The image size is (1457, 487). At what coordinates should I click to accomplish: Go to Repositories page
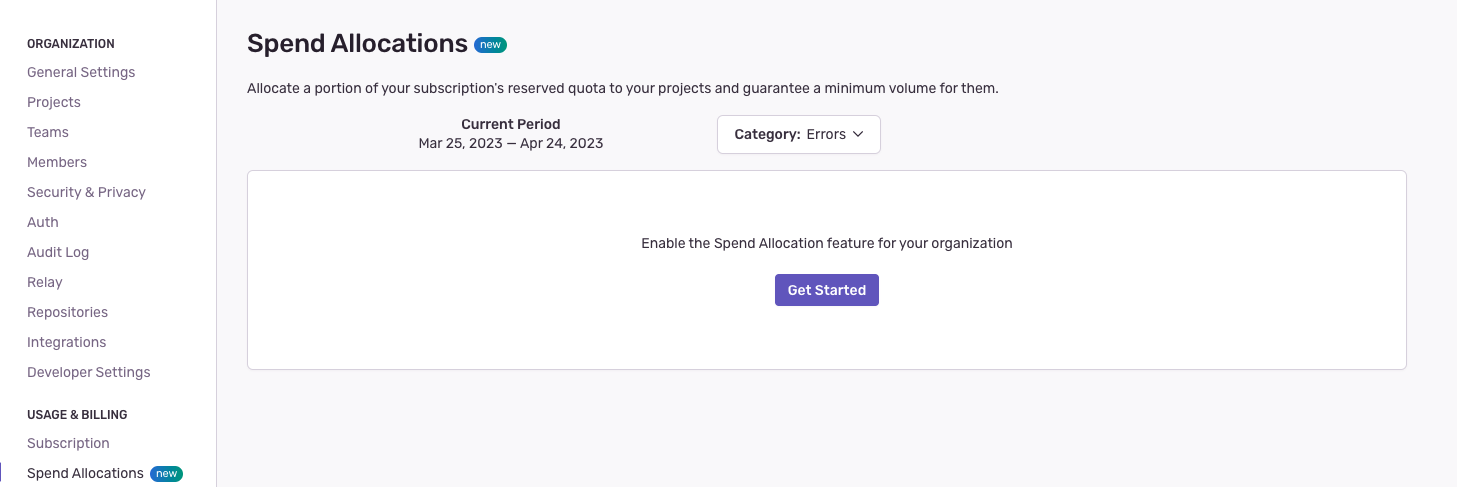[x=67, y=312]
